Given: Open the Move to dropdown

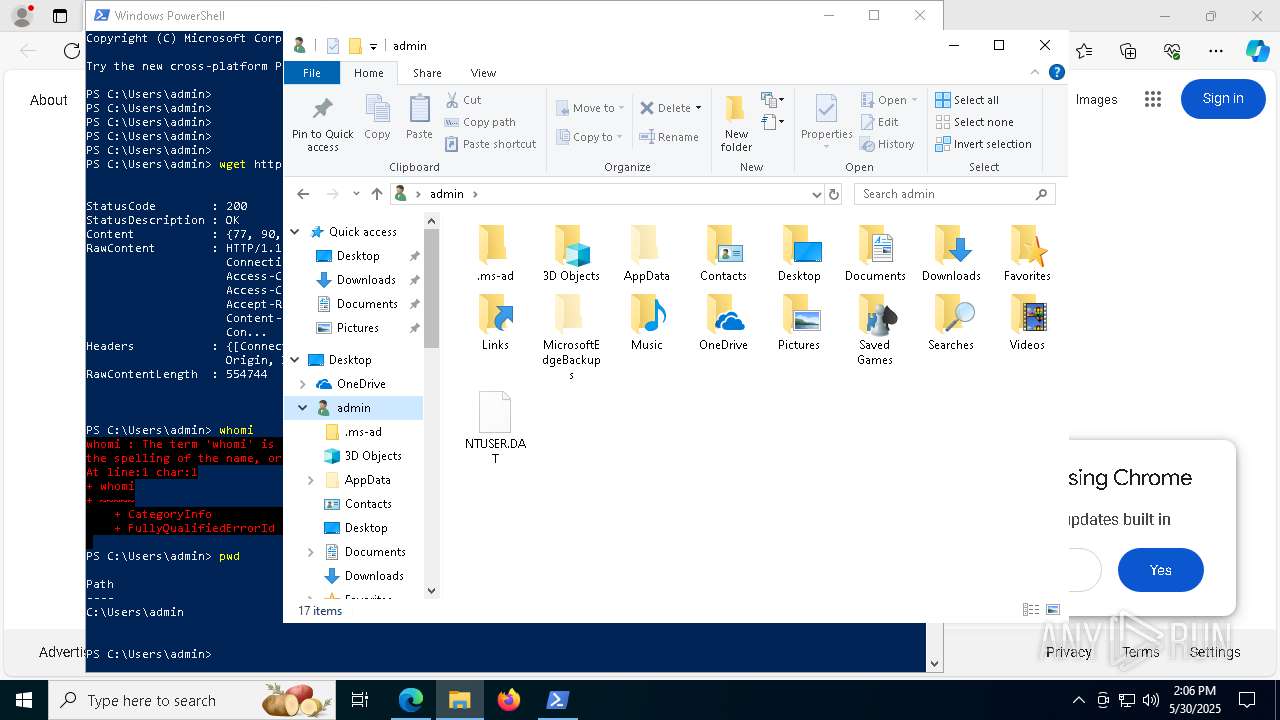Looking at the screenshot, I should point(590,108).
